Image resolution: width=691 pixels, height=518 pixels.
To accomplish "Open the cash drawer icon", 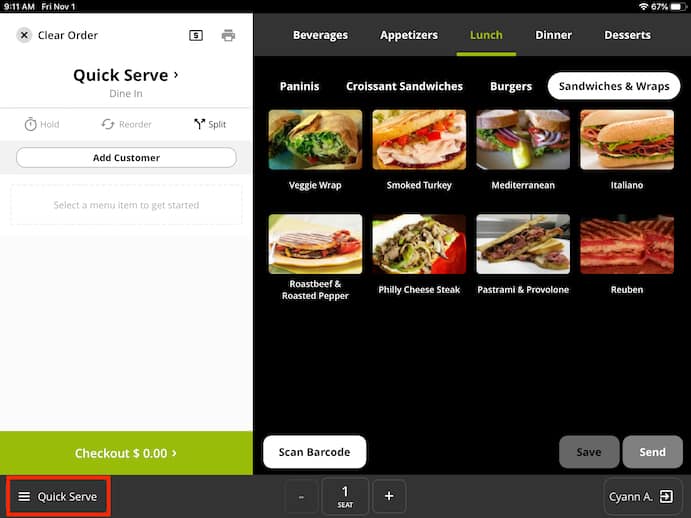I will pyautogui.click(x=196, y=35).
